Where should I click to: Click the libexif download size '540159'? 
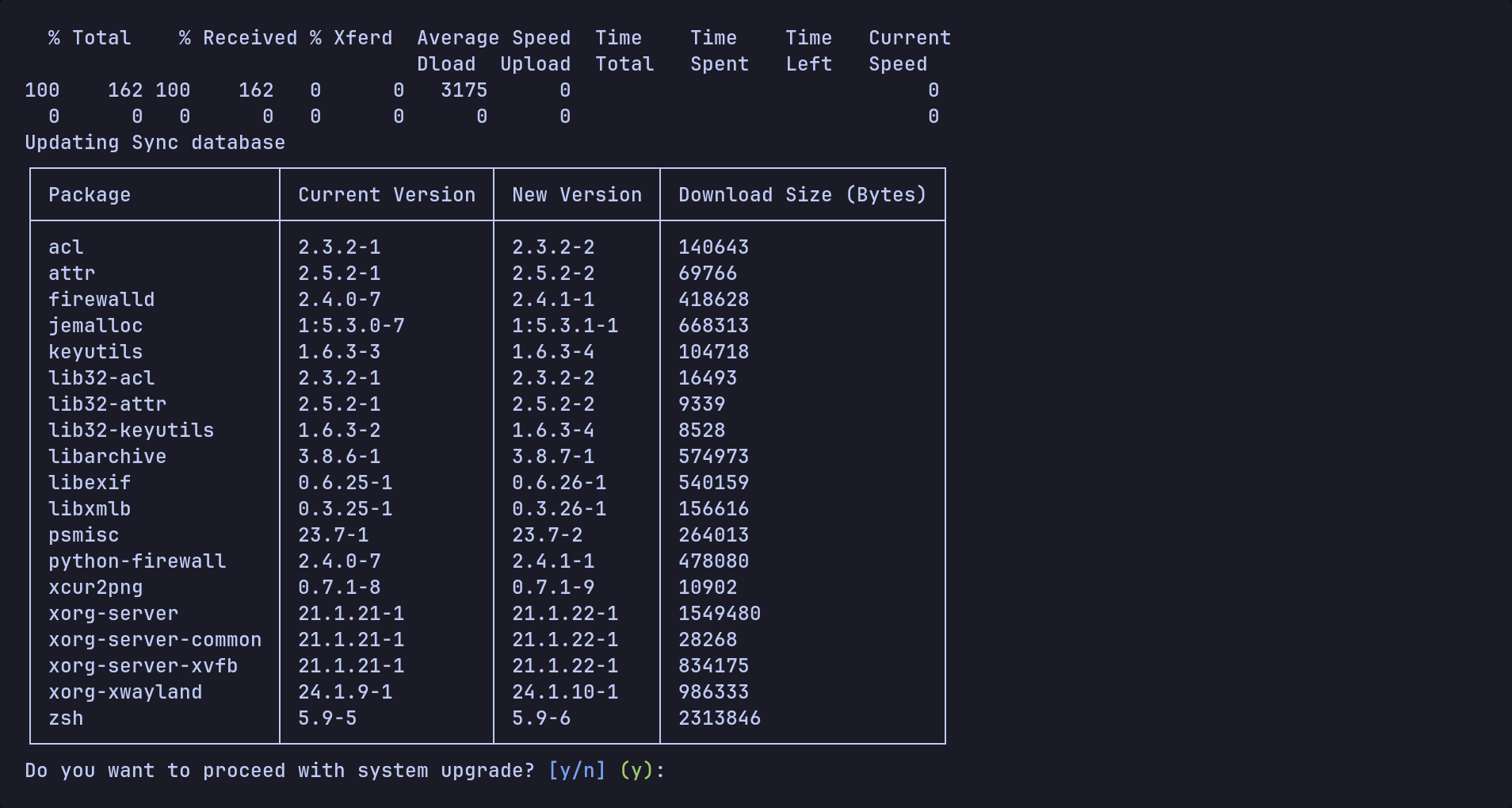coord(714,483)
